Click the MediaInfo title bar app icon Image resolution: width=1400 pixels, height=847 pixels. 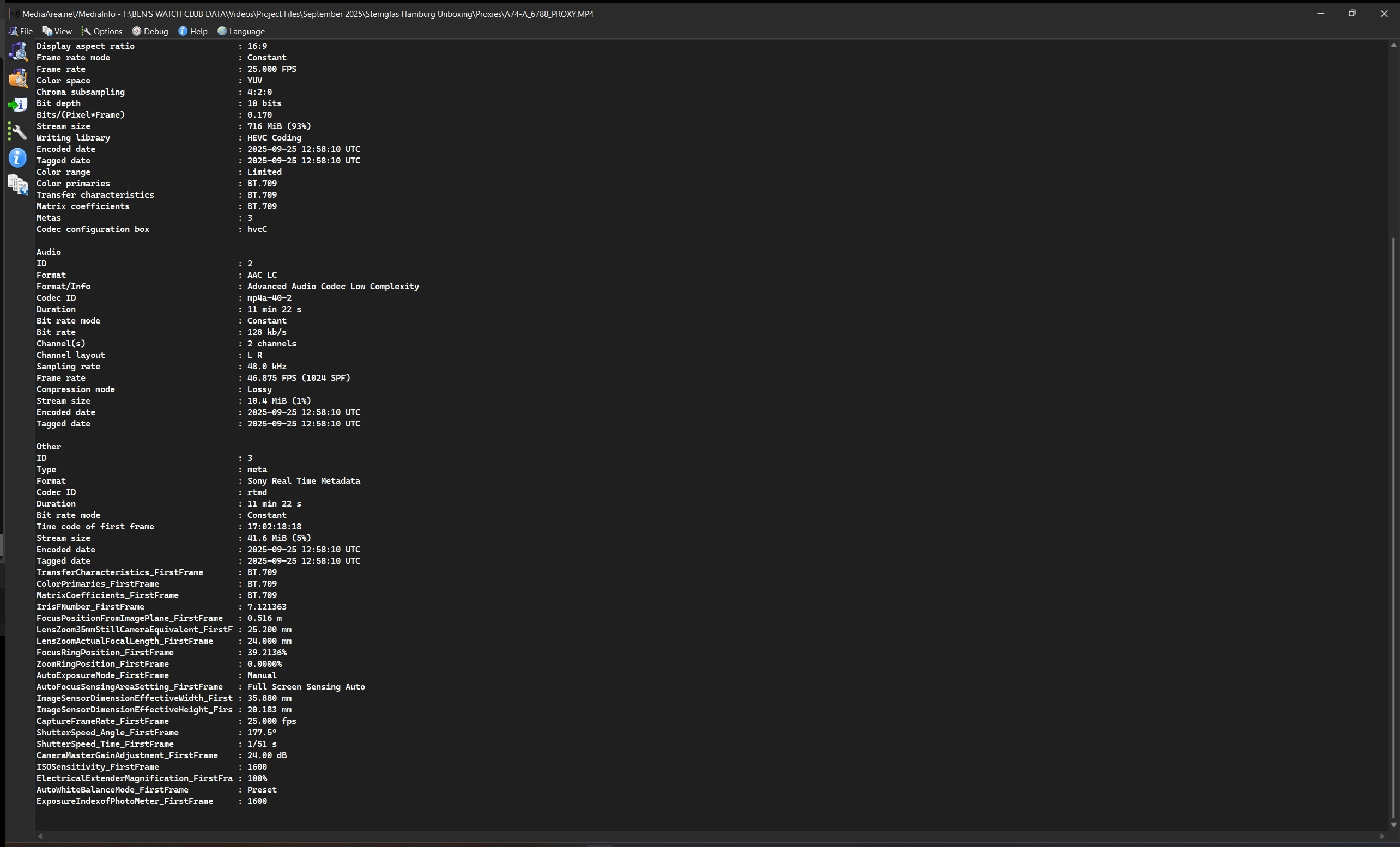tap(13, 14)
